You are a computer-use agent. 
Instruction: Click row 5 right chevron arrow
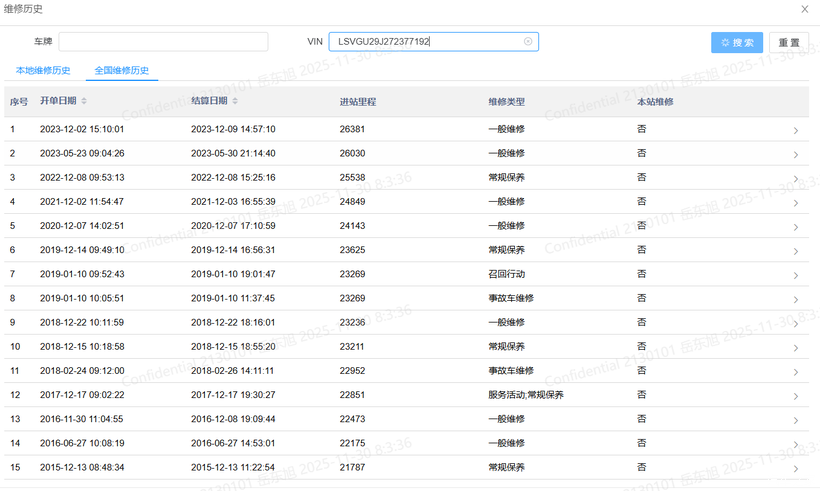795,227
